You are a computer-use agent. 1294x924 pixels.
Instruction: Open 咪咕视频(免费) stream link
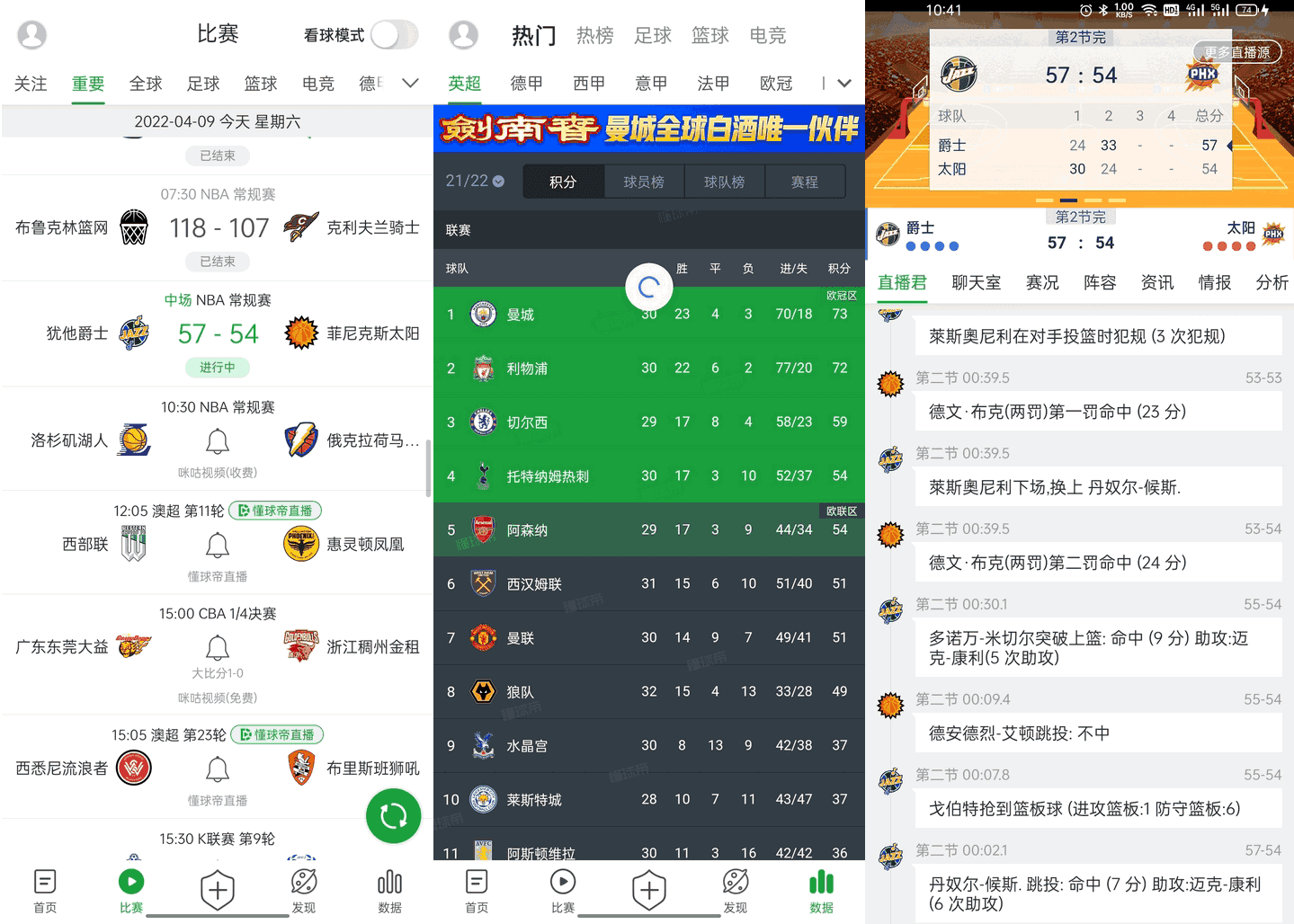pos(218,697)
